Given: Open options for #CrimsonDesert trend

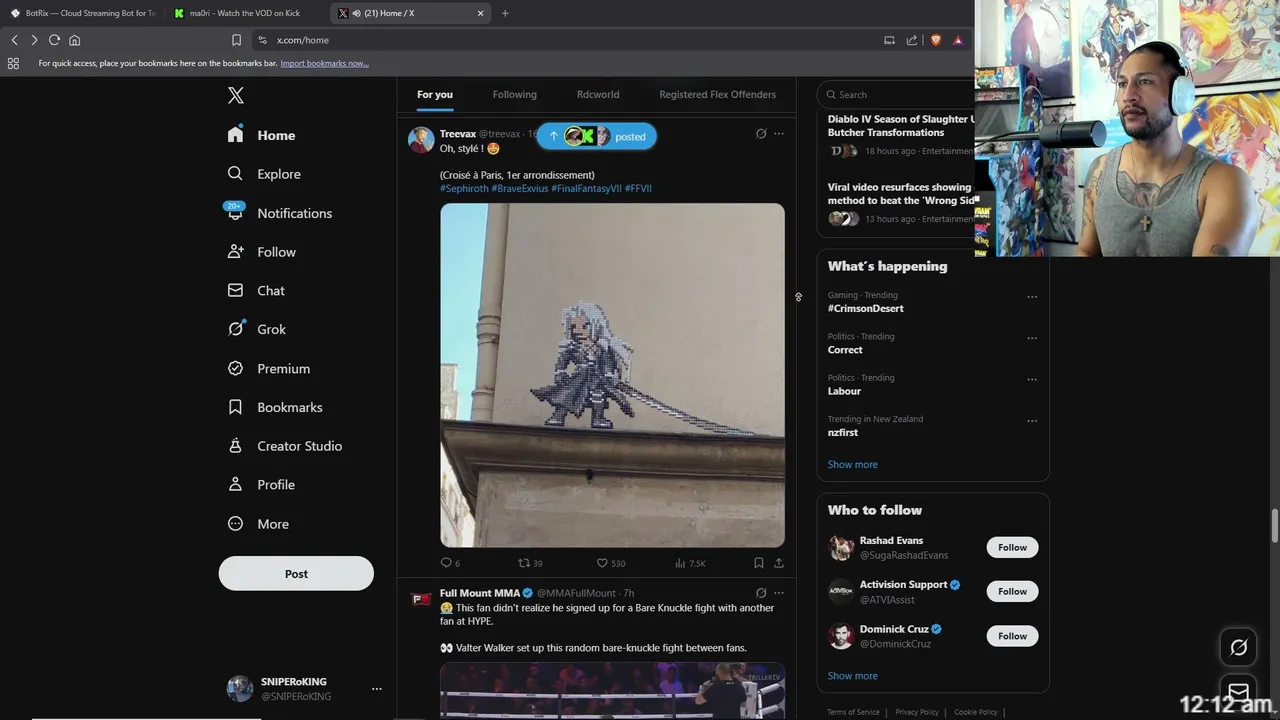Looking at the screenshot, I should coord(1032,297).
